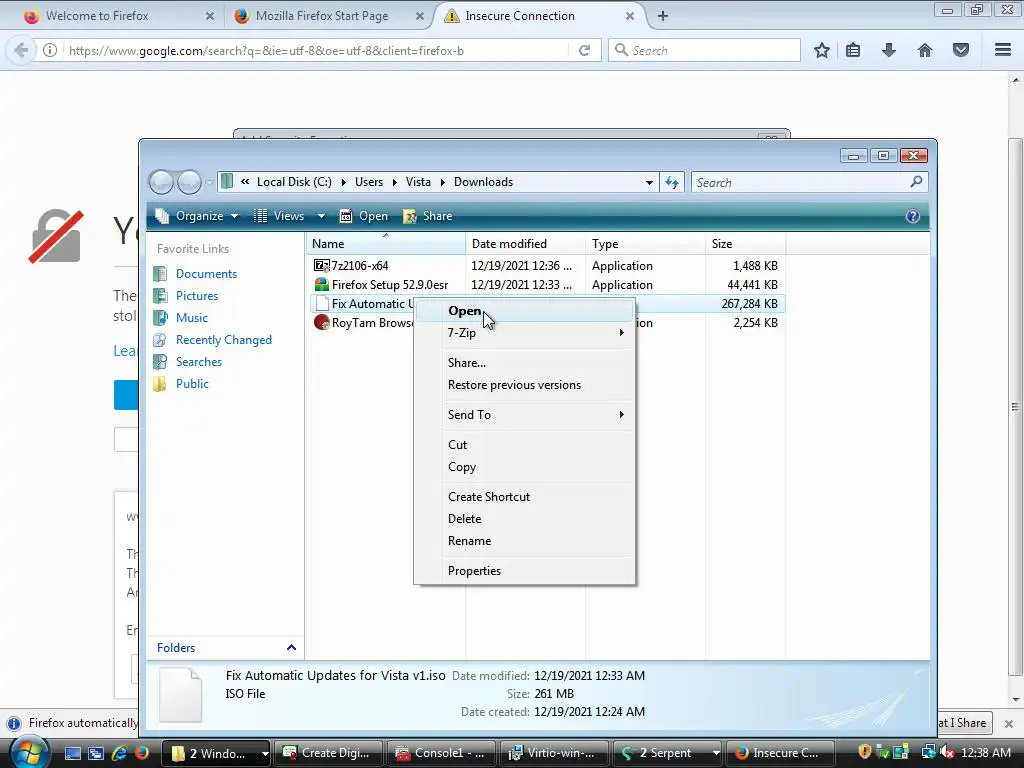Click Explorer forward navigation button
Screen dimensions: 1024x768
pos(189,182)
